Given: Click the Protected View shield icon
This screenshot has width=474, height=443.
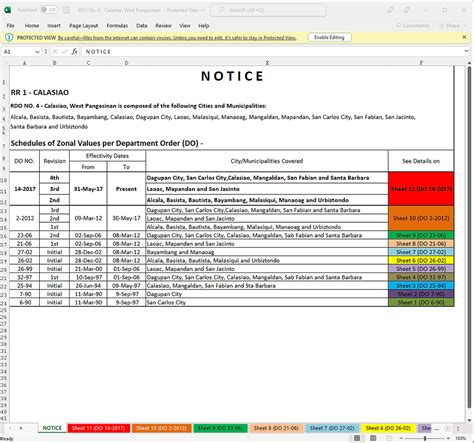Looking at the screenshot, I should 9,37.
